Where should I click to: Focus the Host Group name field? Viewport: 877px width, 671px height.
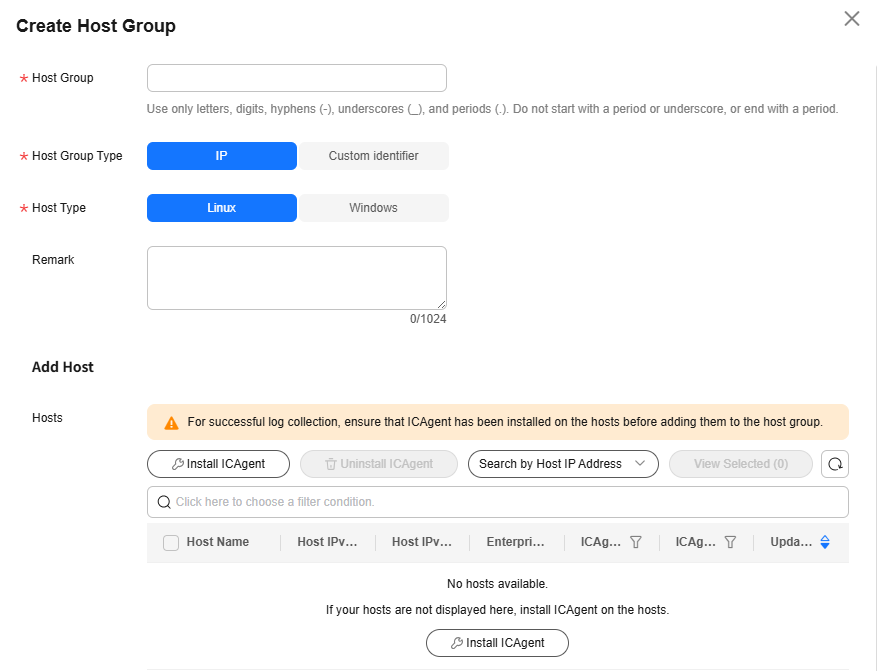click(296, 78)
